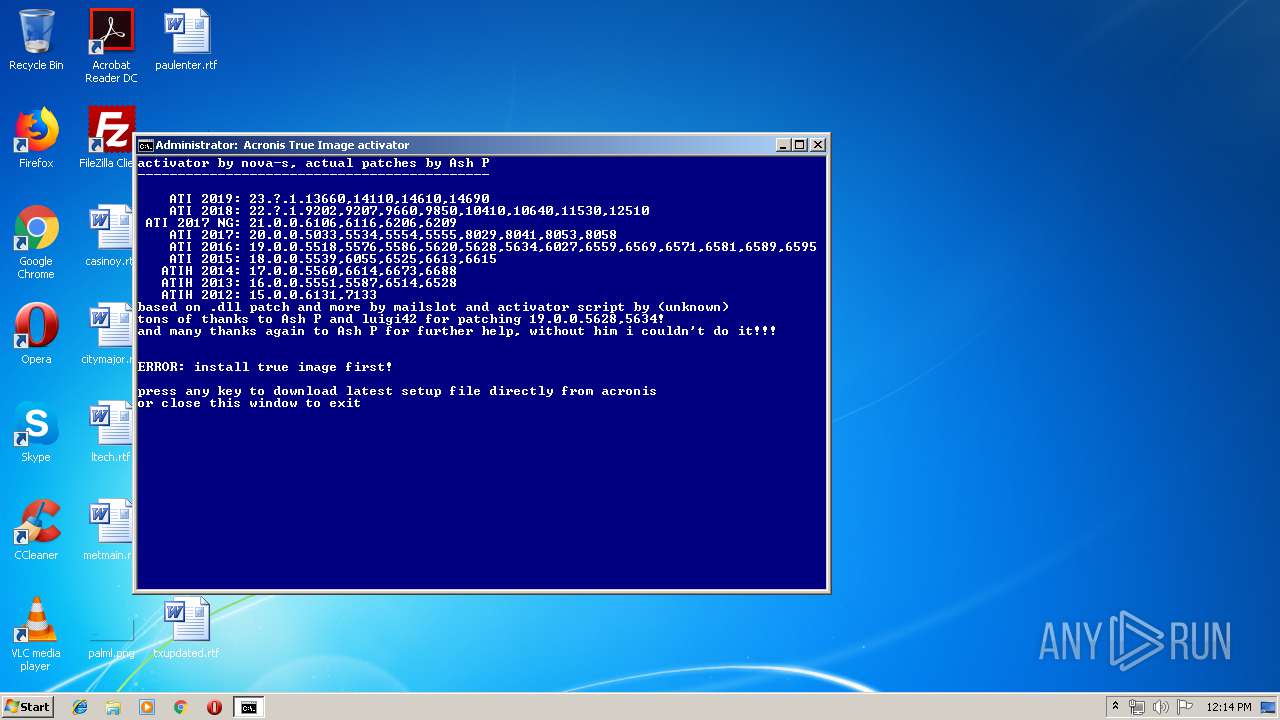1280x720 pixels.
Task: Launch Firefox from the desktop
Action: coord(36,138)
